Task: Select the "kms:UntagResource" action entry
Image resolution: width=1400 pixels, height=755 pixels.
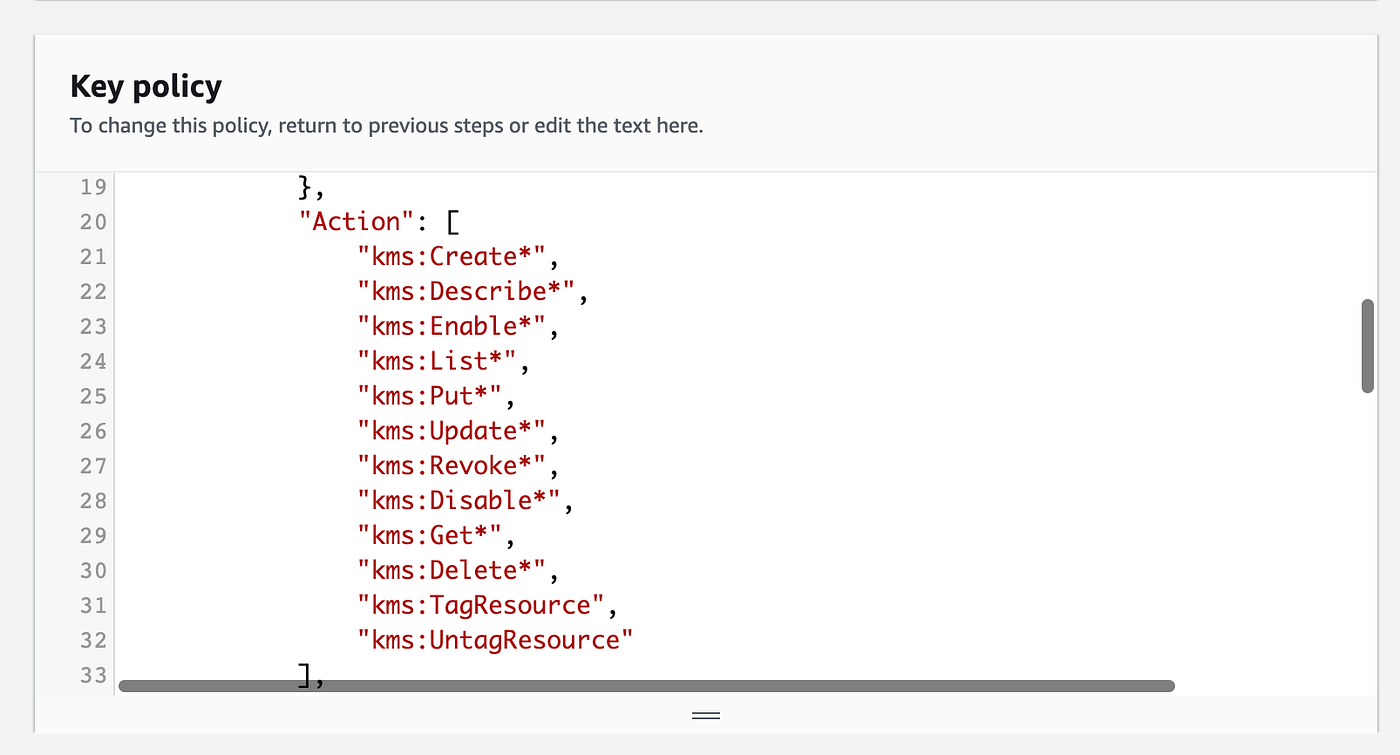Action: (493, 639)
